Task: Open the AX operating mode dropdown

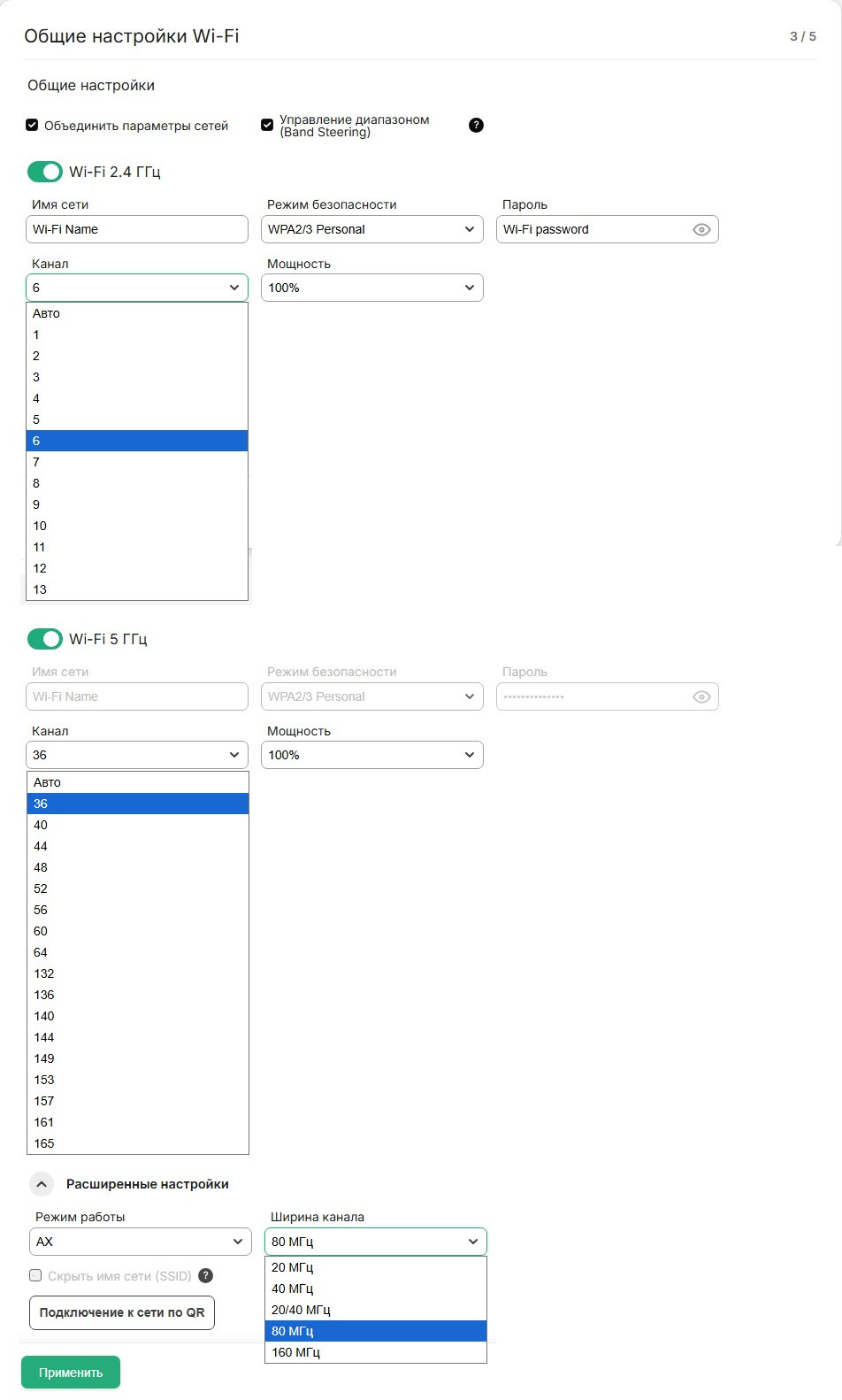Action: [141, 1242]
